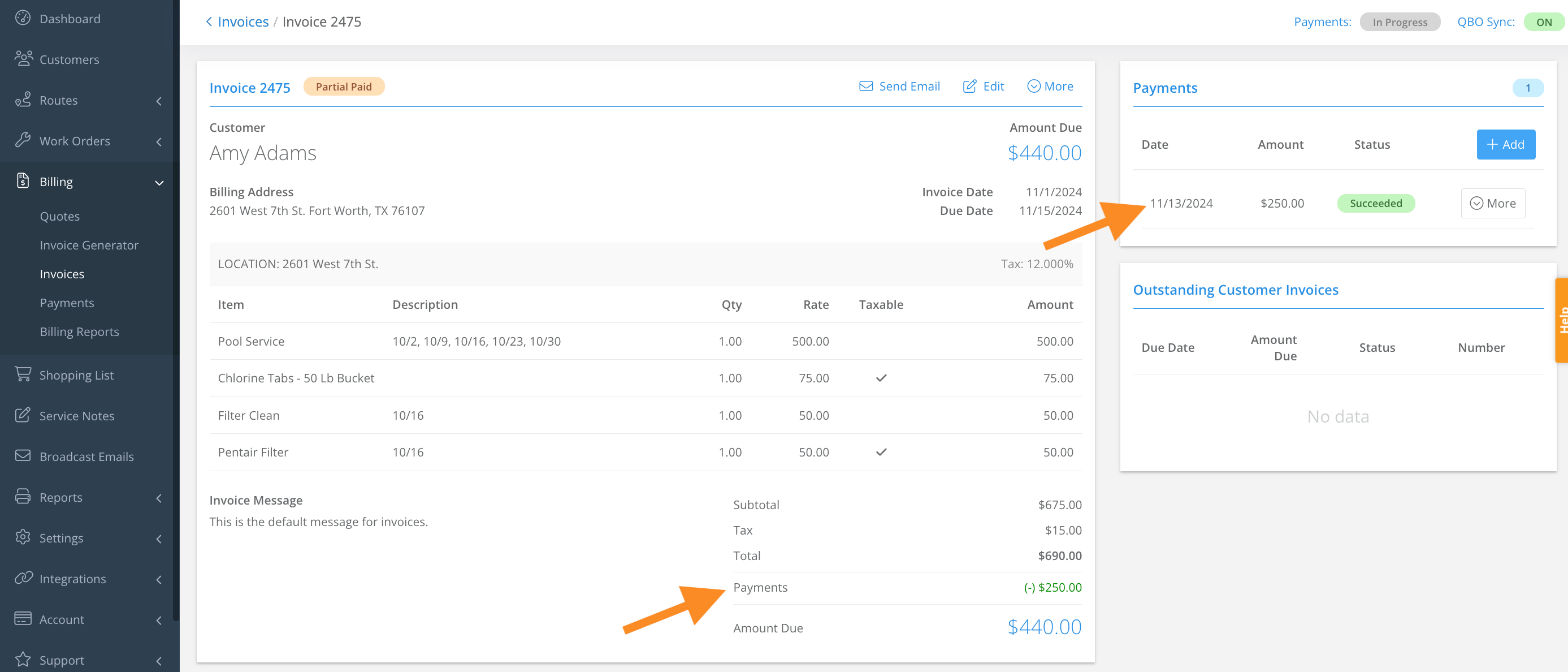Expand the Reports submenu chevron
1568x672 pixels.
(x=159, y=498)
